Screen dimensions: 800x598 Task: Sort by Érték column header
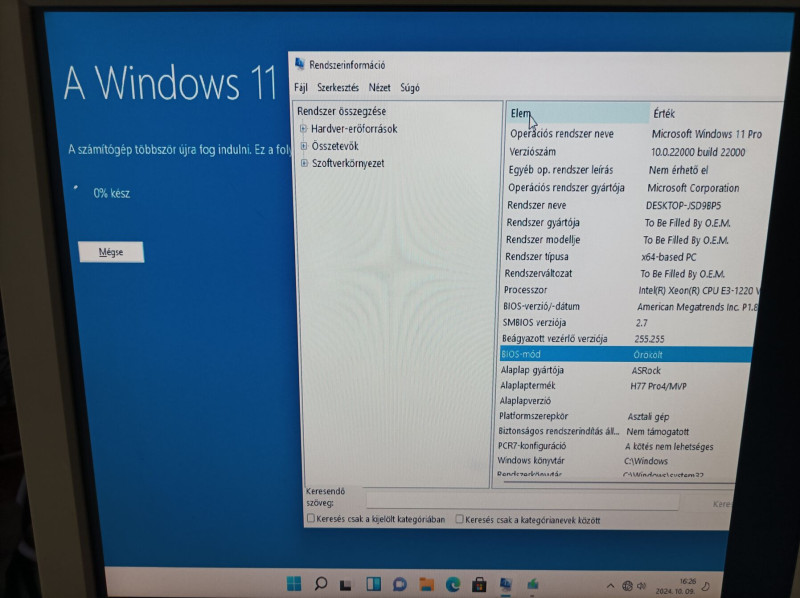pos(714,113)
